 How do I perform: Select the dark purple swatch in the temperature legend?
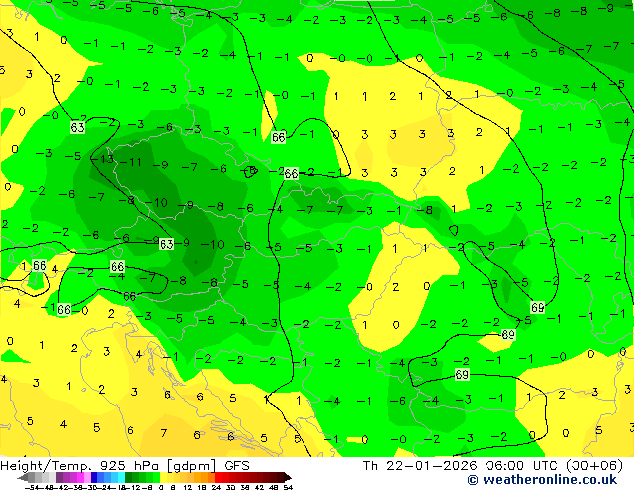click(x=59, y=477)
